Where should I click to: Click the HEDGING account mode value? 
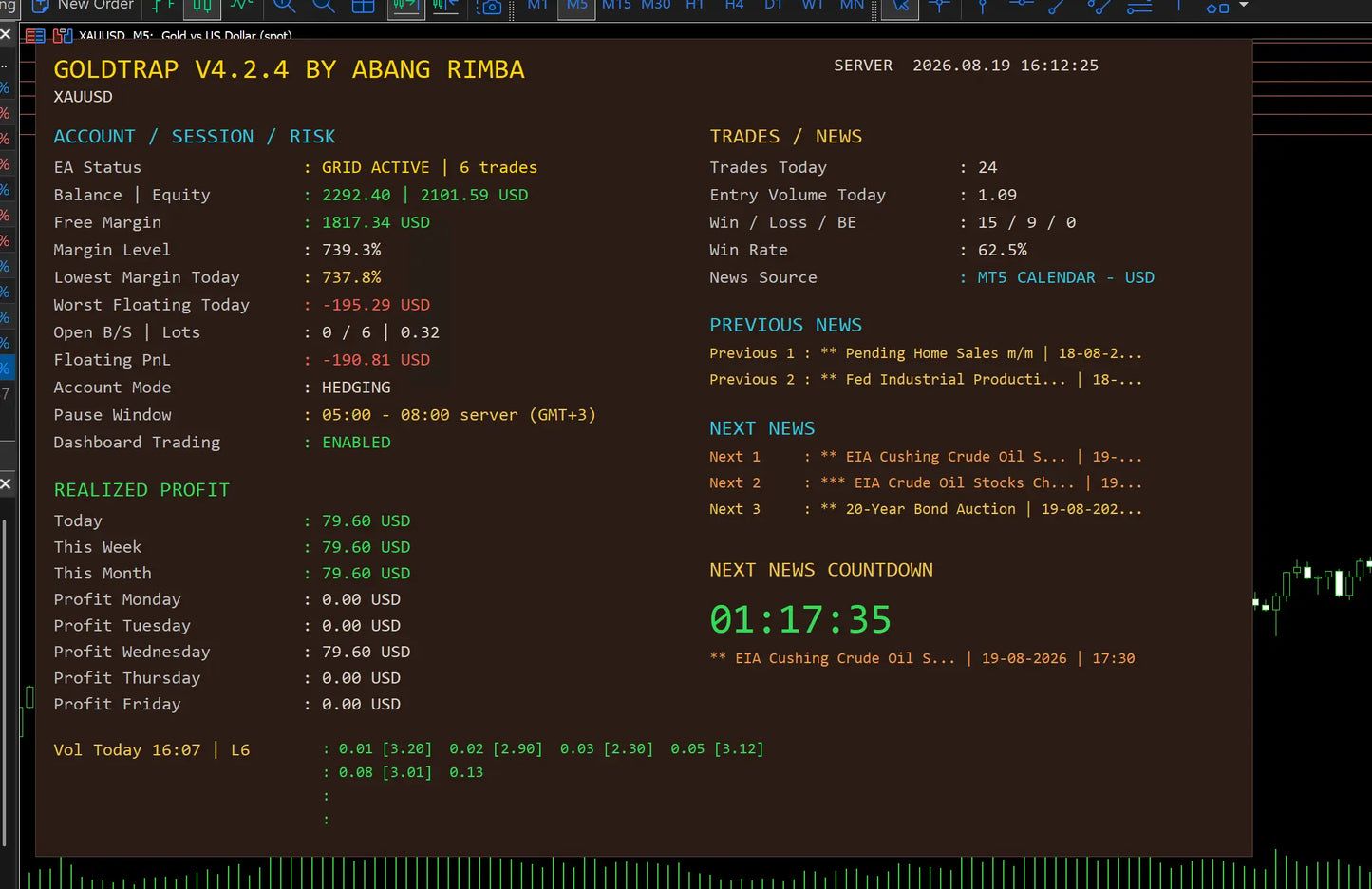click(x=356, y=388)
